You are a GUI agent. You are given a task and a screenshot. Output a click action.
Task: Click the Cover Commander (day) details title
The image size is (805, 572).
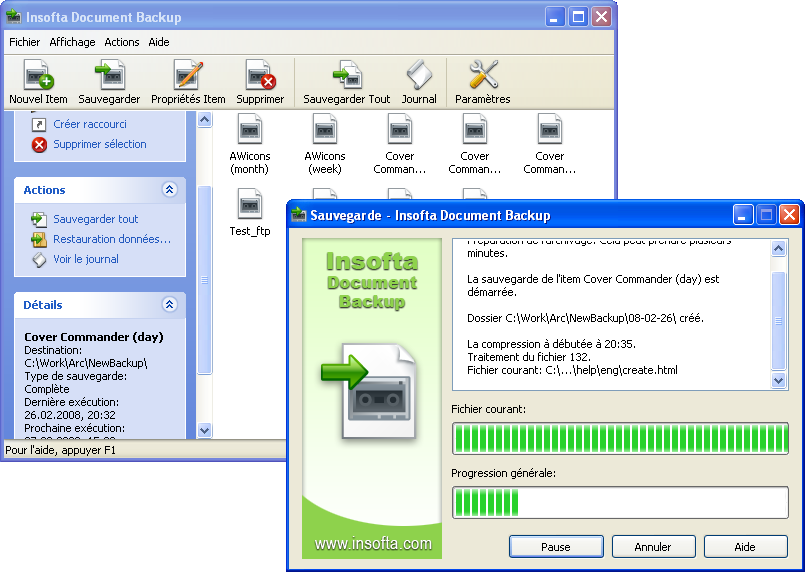click(93, 337)
